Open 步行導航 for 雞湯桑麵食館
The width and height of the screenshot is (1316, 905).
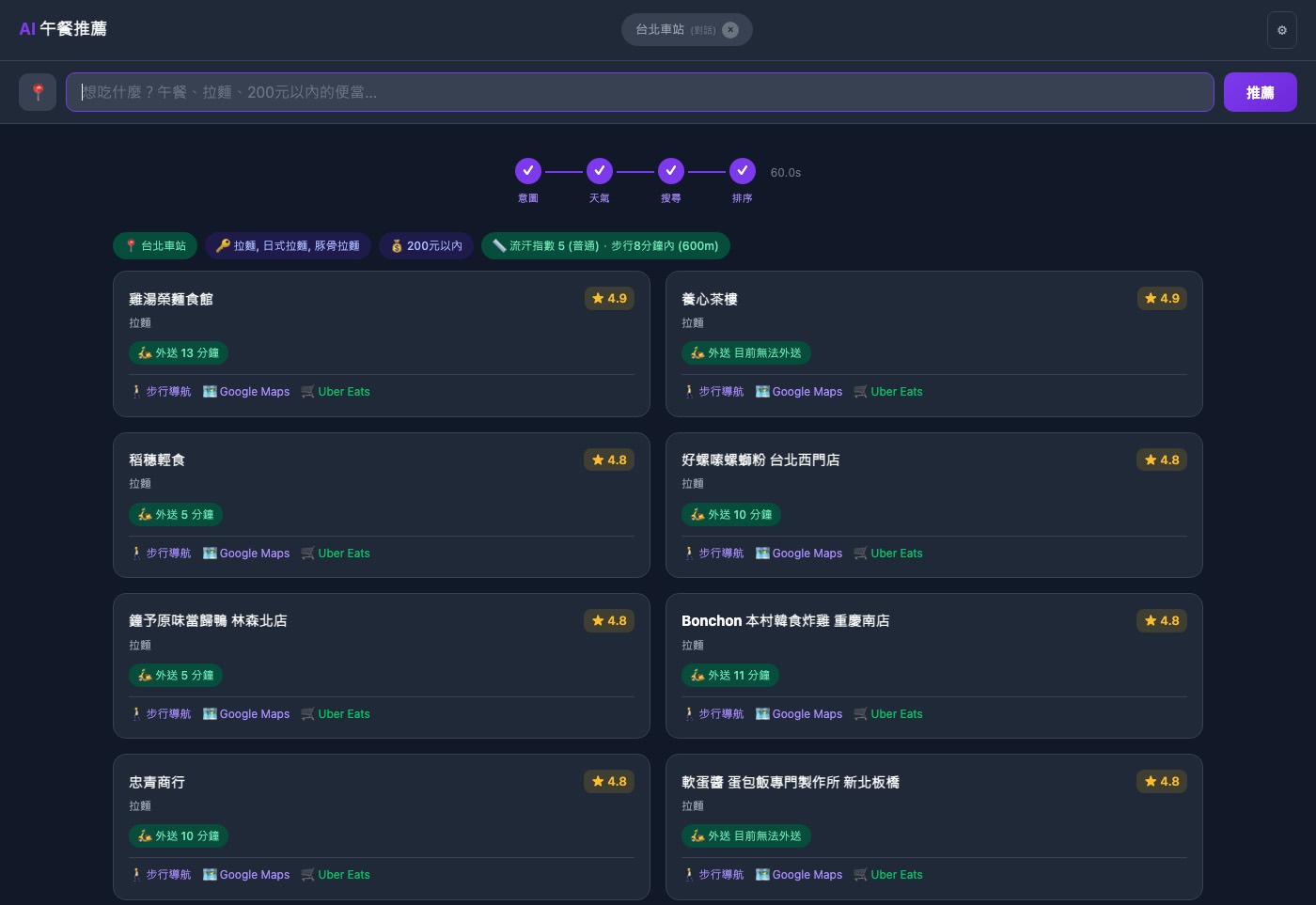click(x=161, y=392)
